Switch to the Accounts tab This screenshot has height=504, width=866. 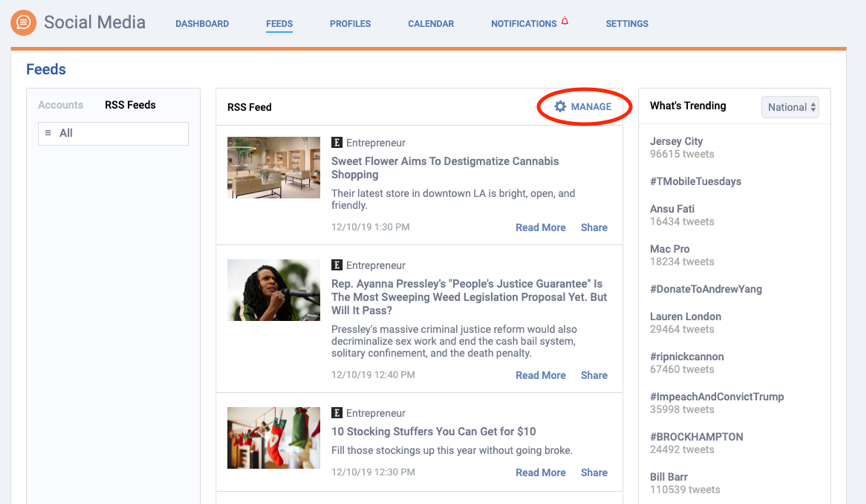coord(61,105)
